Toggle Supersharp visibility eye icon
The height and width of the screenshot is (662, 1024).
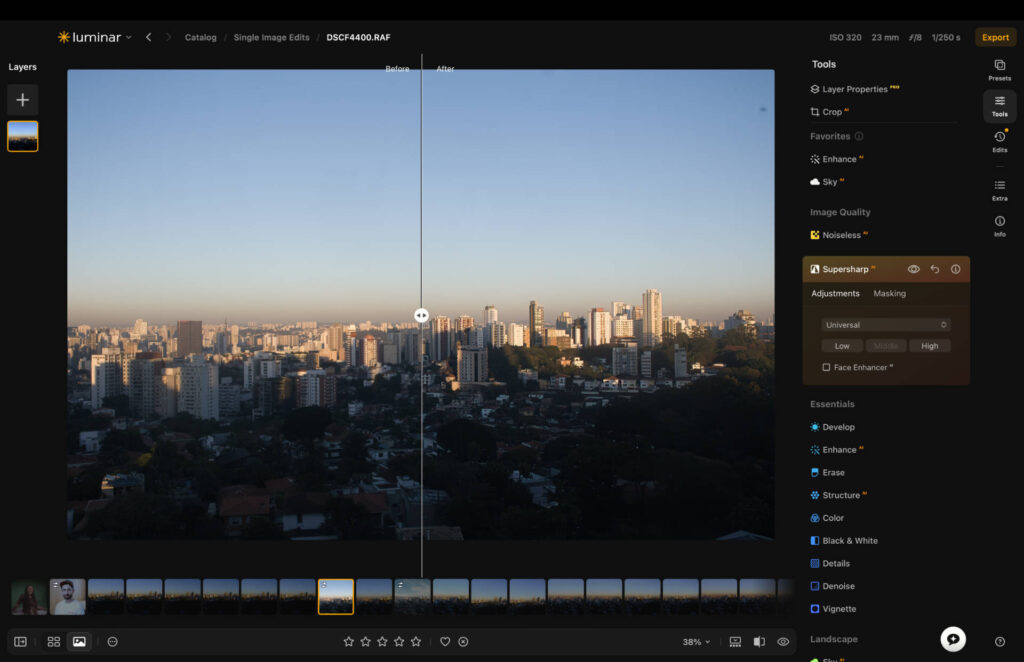[913, 269]
